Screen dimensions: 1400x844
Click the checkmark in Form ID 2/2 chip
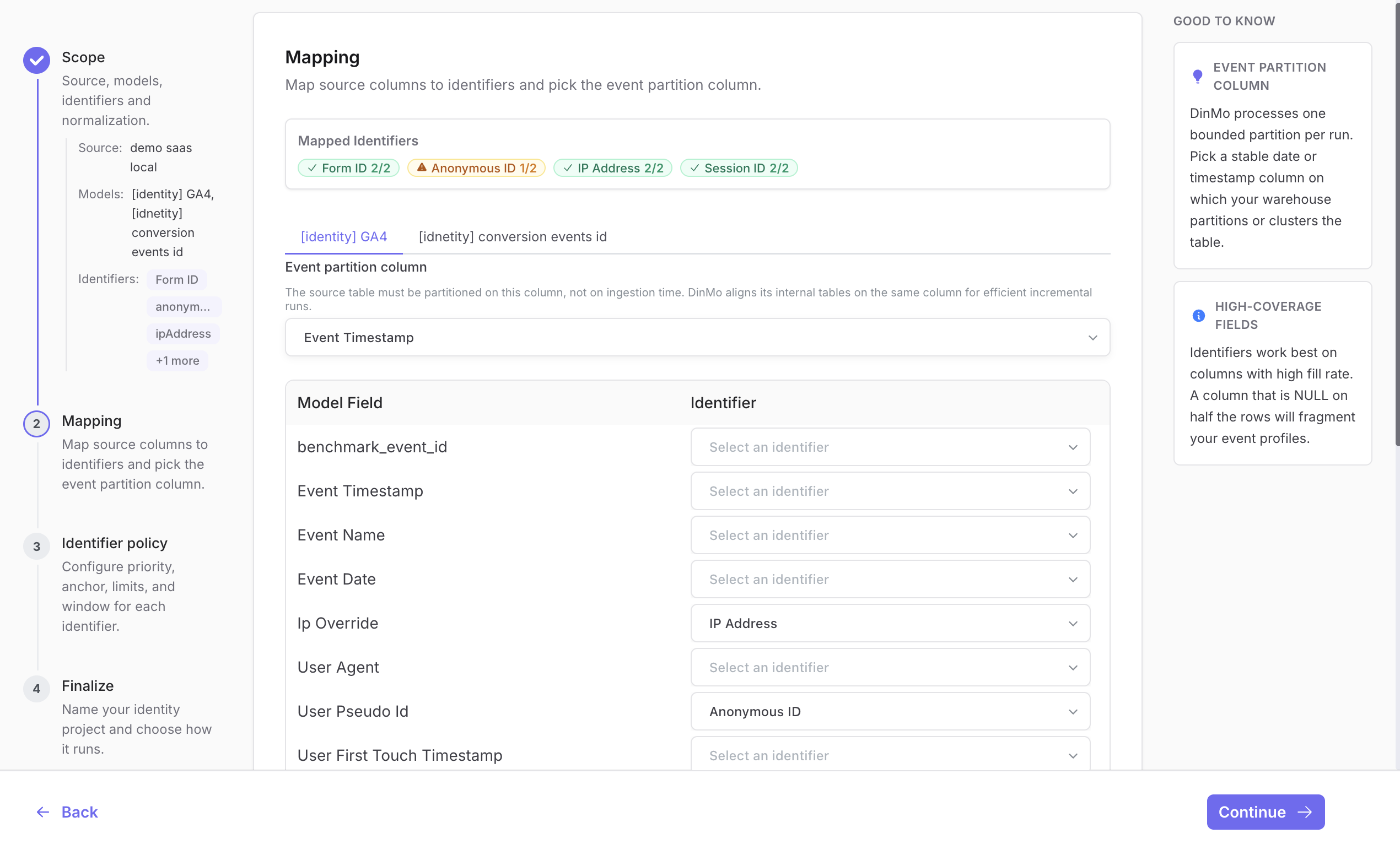(x=312, y=168)
